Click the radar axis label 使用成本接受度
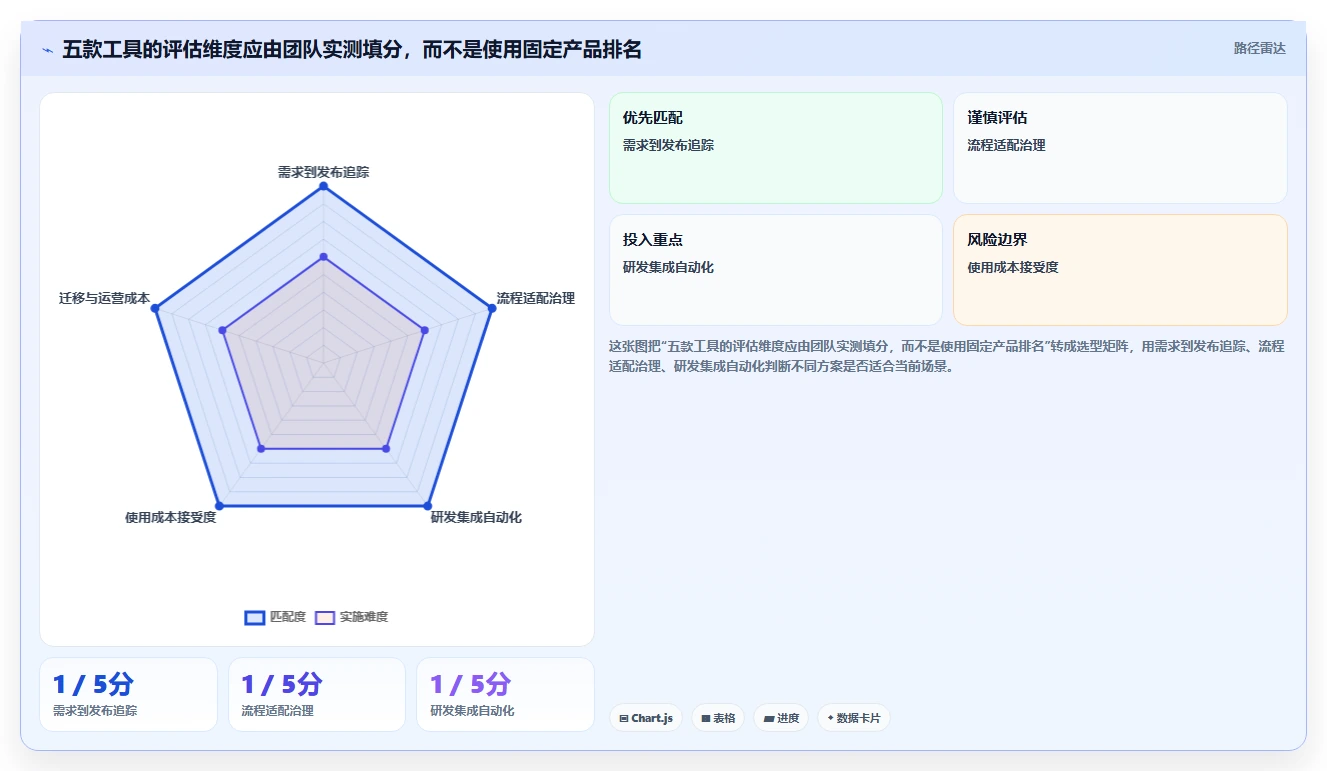 [x=170, y=517]
